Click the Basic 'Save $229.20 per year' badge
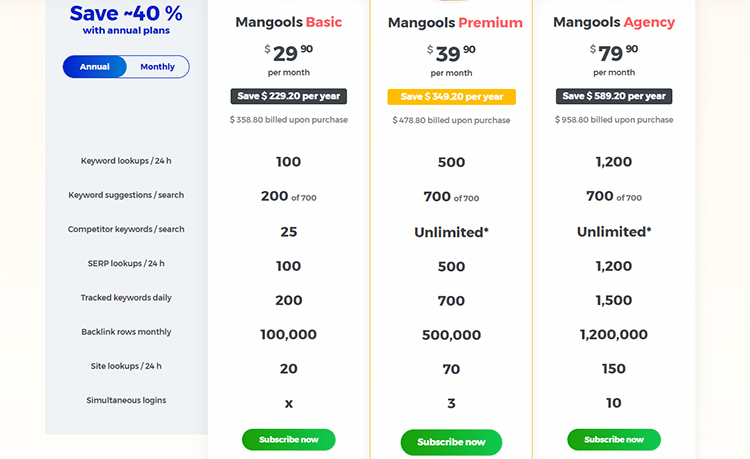Screen dimensions: 750x459 pos(288,96)
